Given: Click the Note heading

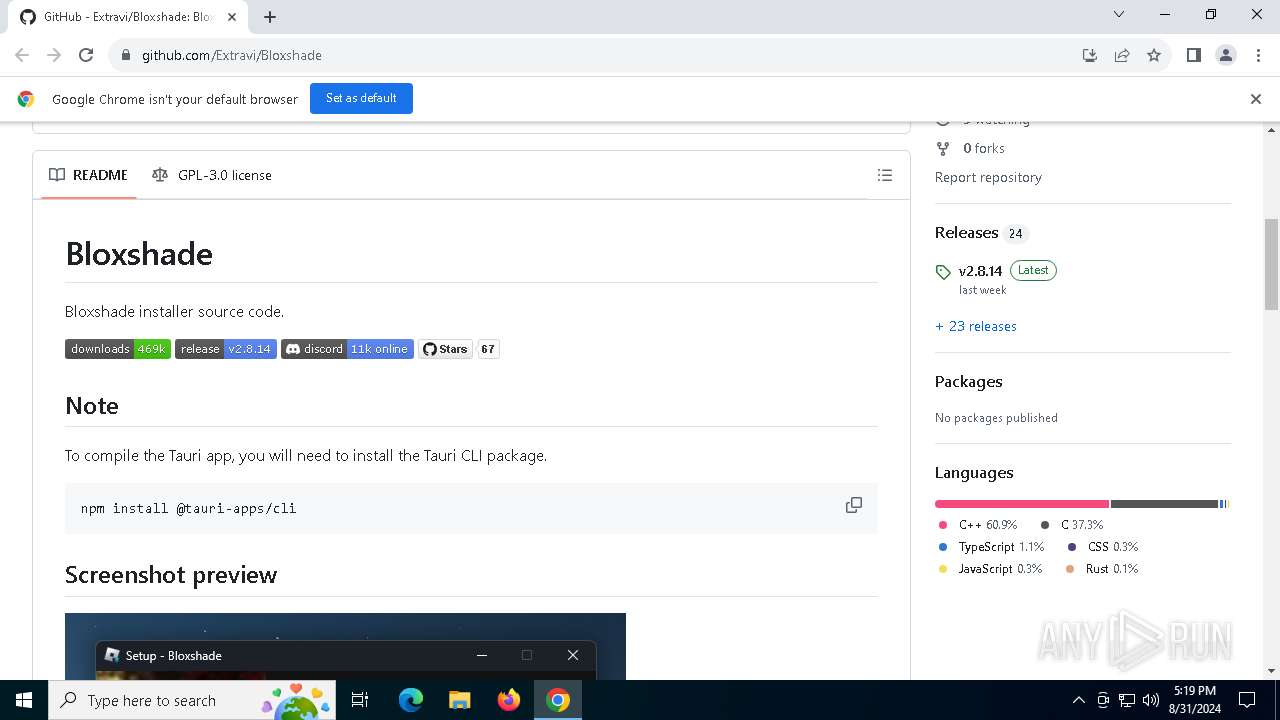Looking at the screenshot, I should point(92,406).
